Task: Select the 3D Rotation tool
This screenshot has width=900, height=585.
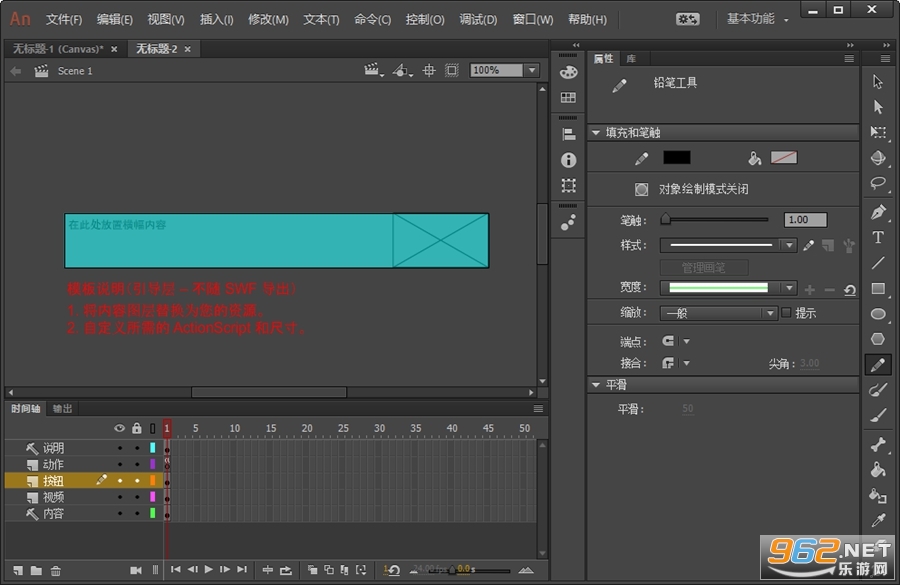Action: click(x=878, y=158)
